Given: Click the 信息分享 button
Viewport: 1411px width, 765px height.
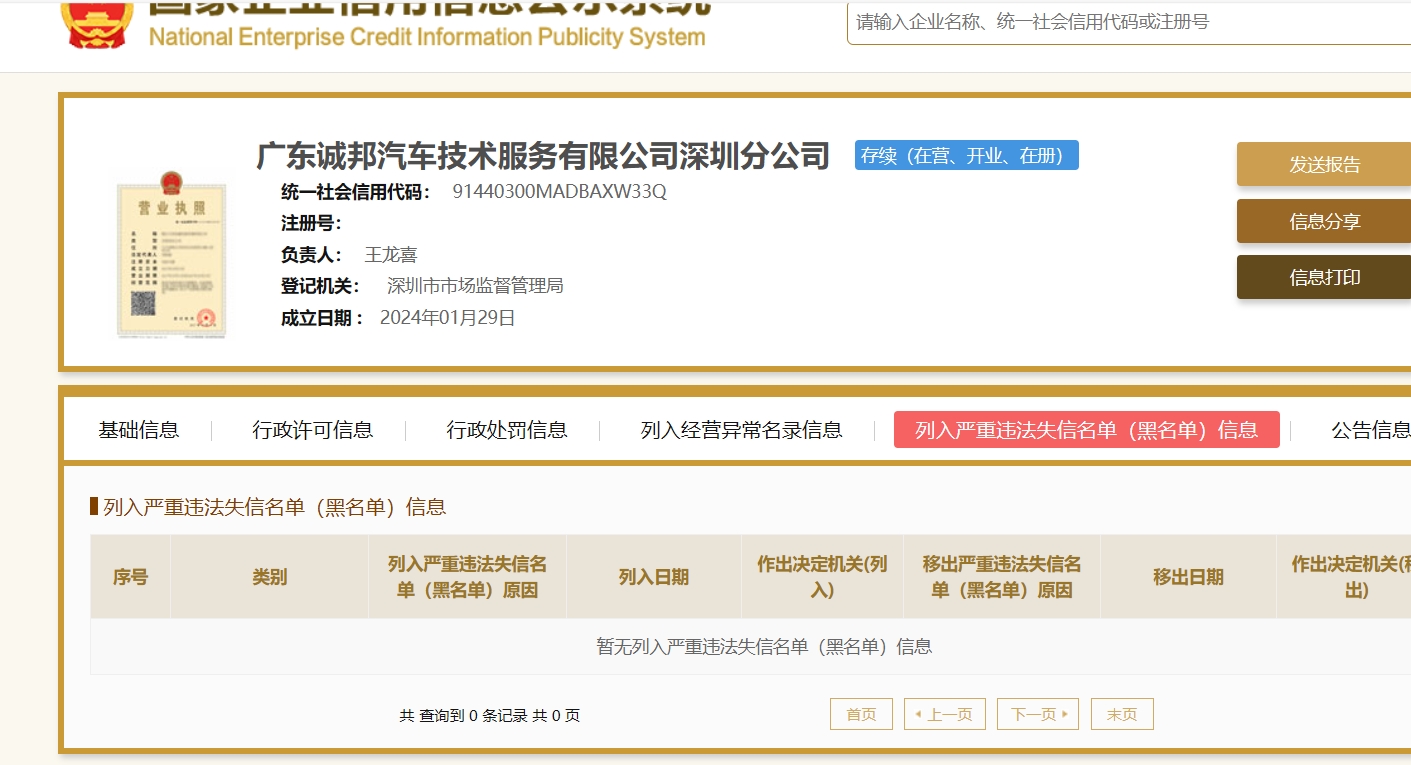Looking at the screenshot, I should (1324, 221).
